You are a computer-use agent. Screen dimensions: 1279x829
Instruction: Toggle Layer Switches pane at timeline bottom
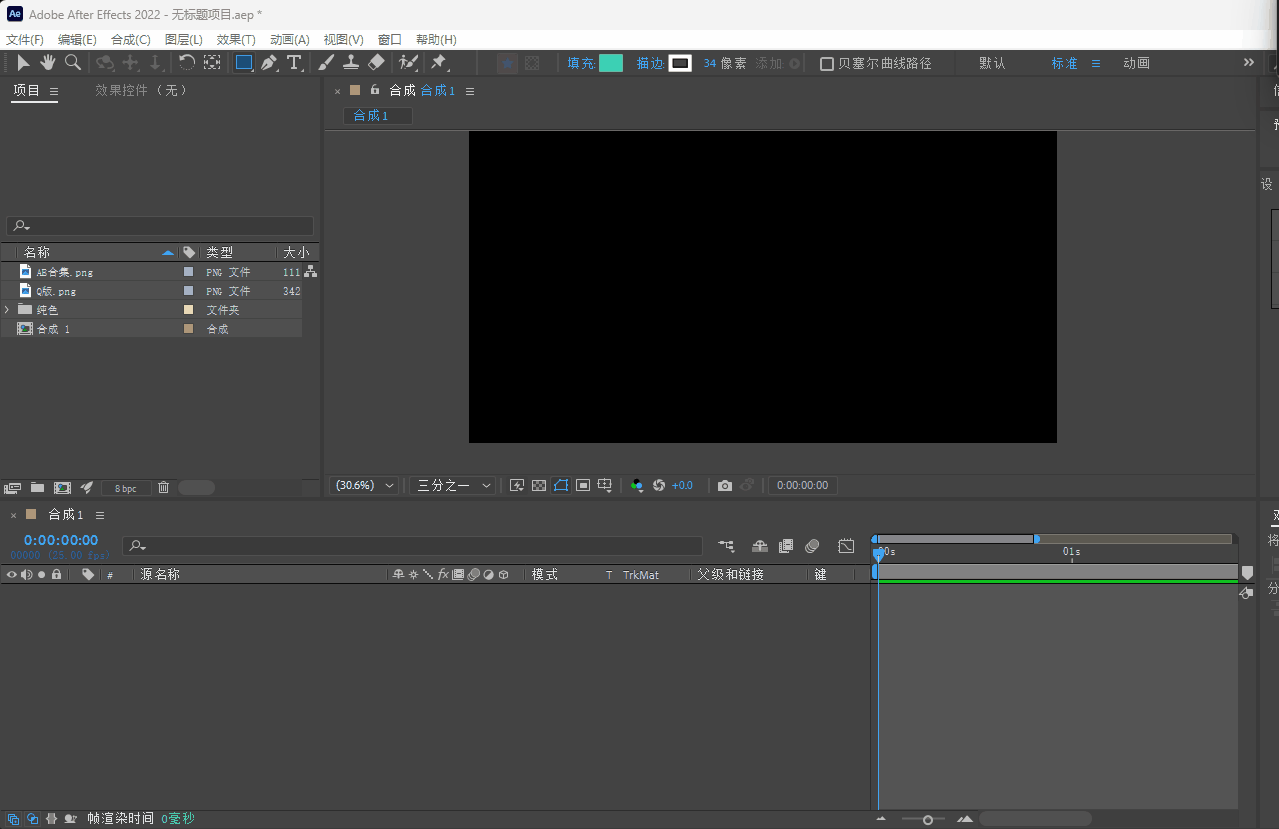click(13, 818)
